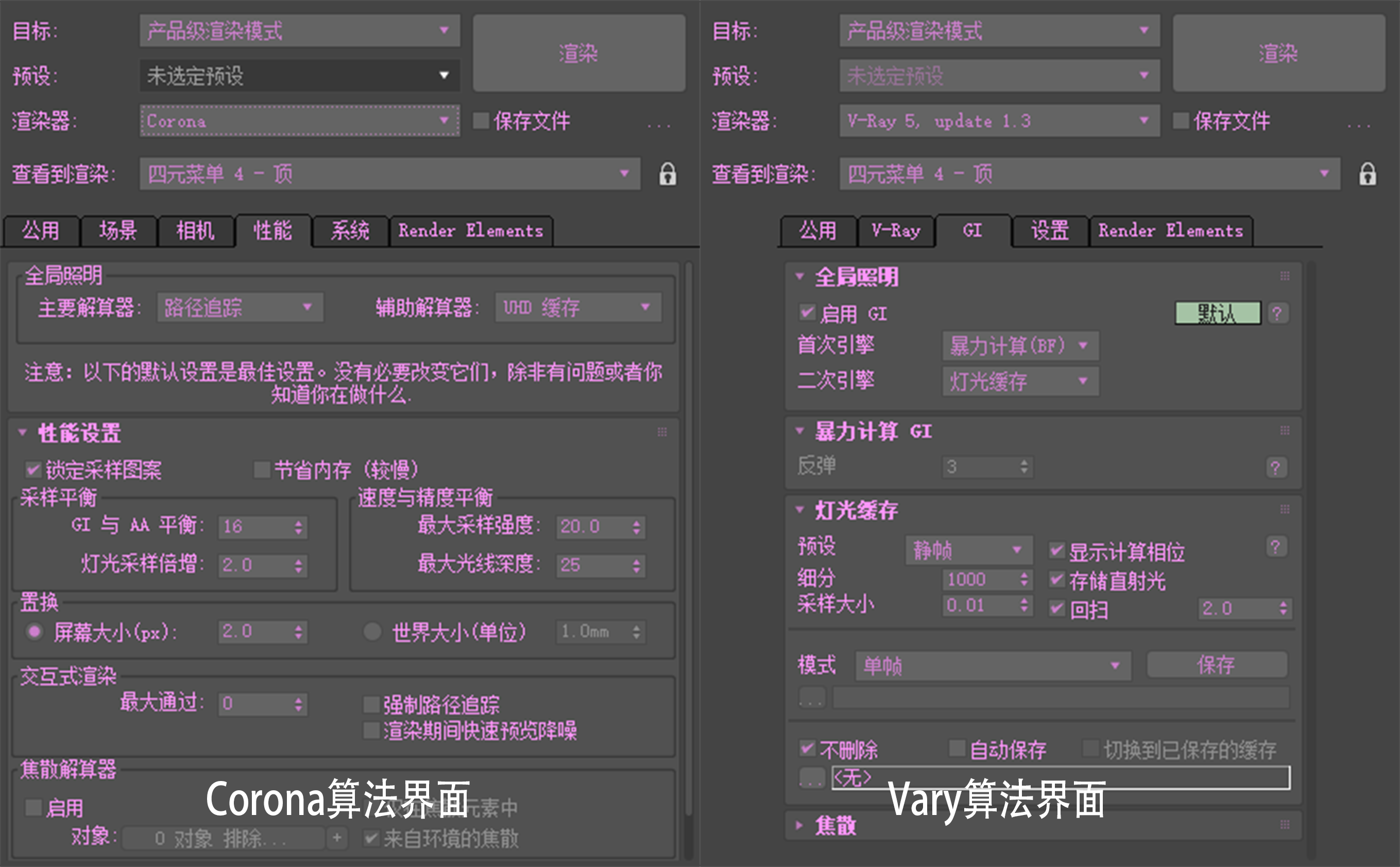Open 未选定预设 dropdown in Corona panel

(300, 75)
